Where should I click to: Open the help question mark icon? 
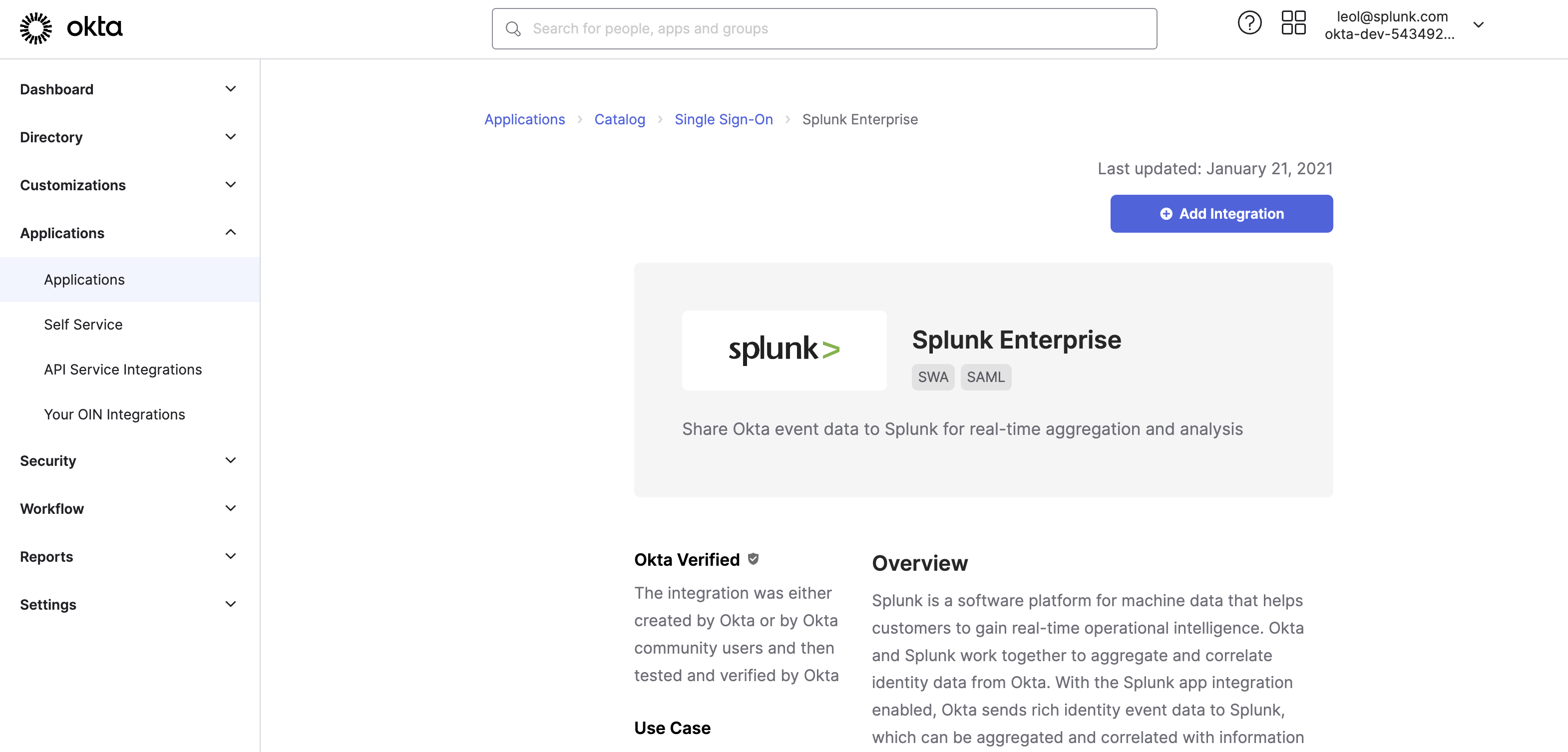click(1249, 22)
